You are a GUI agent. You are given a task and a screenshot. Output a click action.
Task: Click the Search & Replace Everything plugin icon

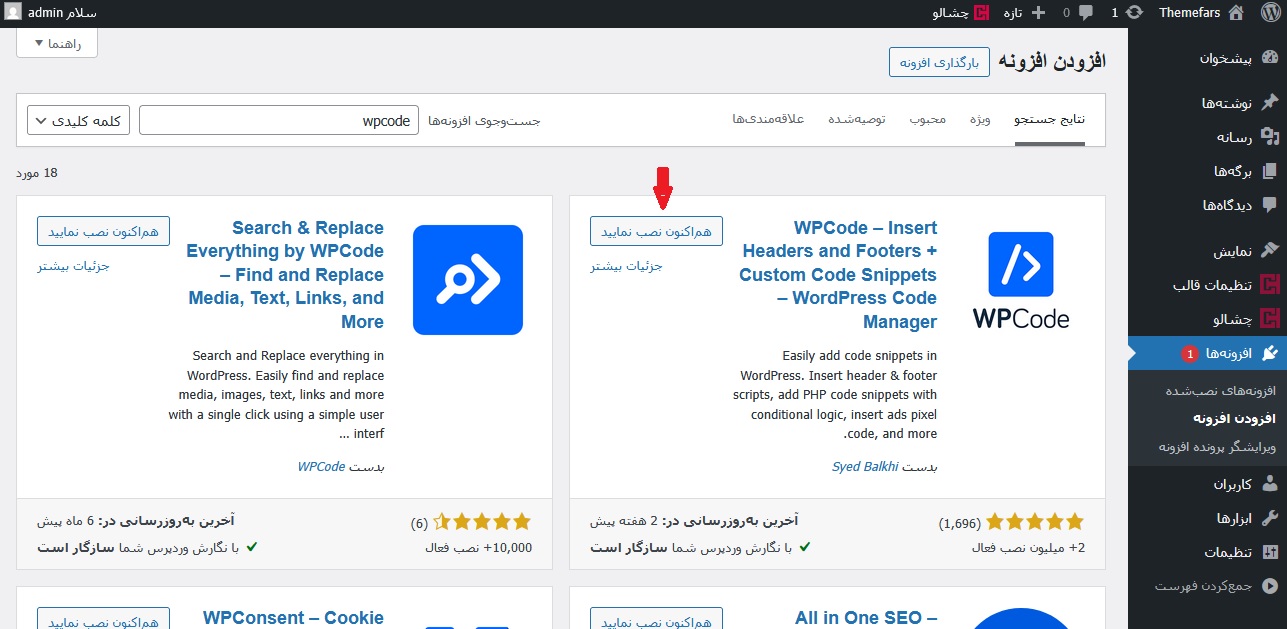coord(467,280)
